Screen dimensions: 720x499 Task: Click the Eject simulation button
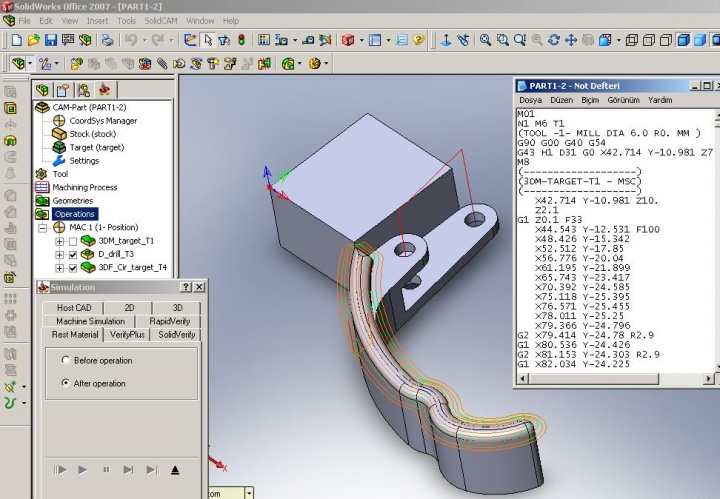[175, 469]
